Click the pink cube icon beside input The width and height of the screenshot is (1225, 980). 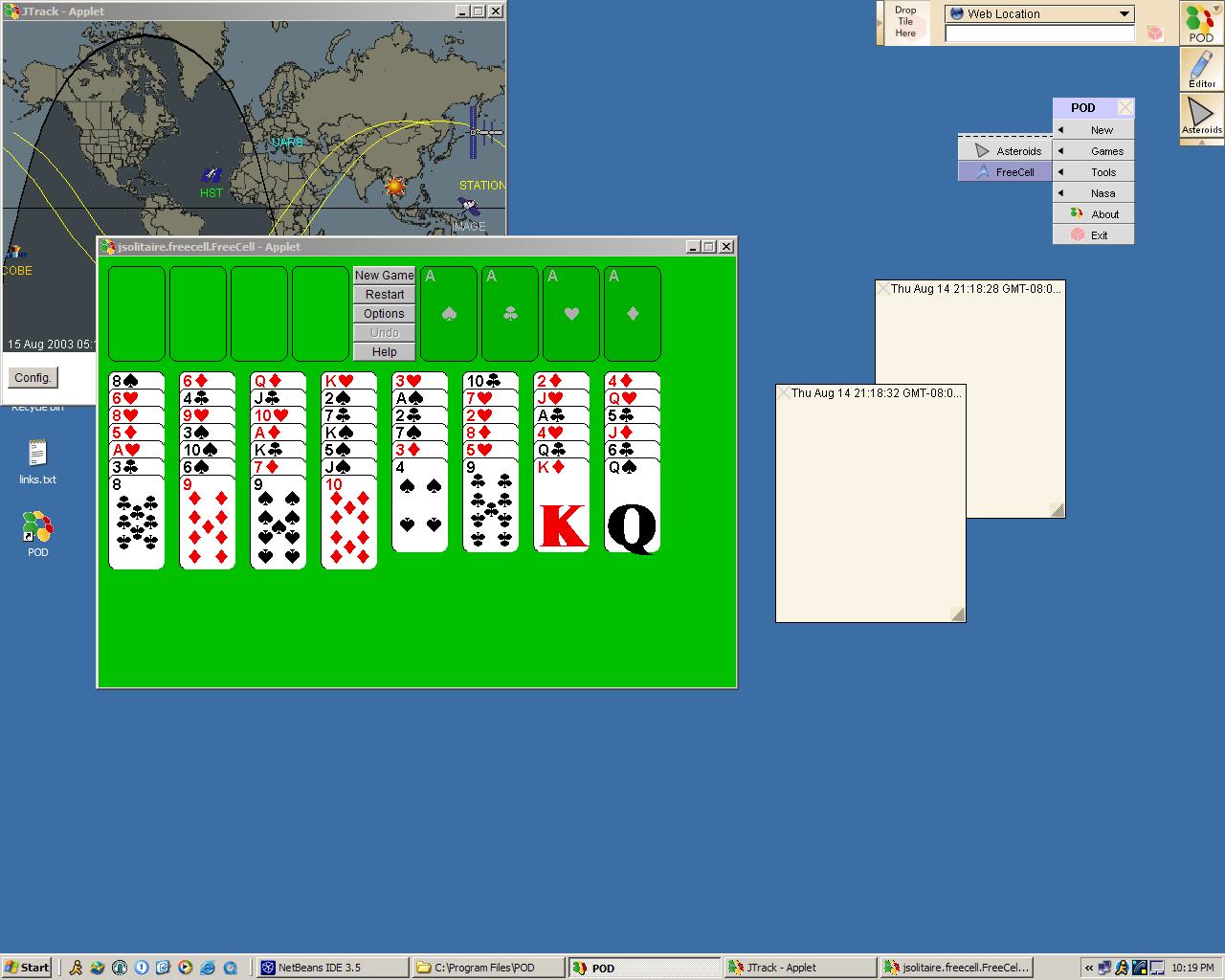point(1155,33)
